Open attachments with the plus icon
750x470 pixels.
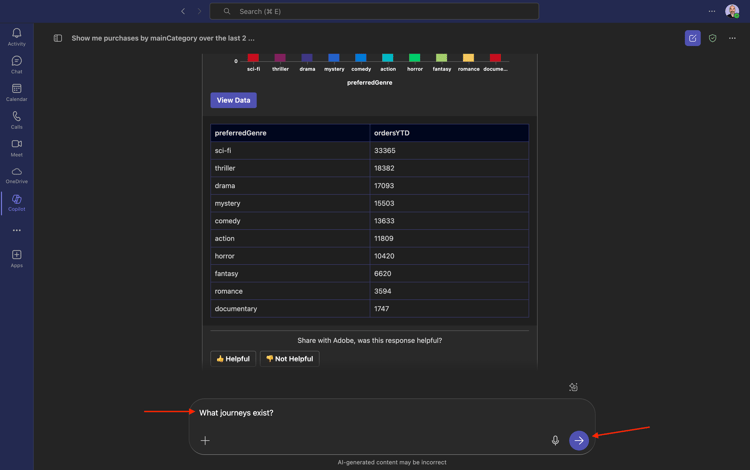(205, 440)
